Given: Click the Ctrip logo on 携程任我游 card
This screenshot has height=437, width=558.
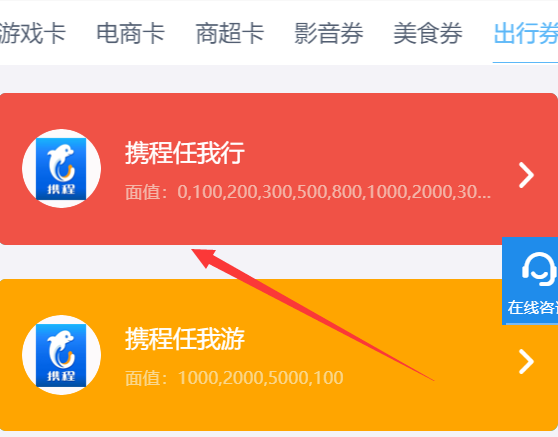Looking at the screenshot, I should [x=61, y=355].
